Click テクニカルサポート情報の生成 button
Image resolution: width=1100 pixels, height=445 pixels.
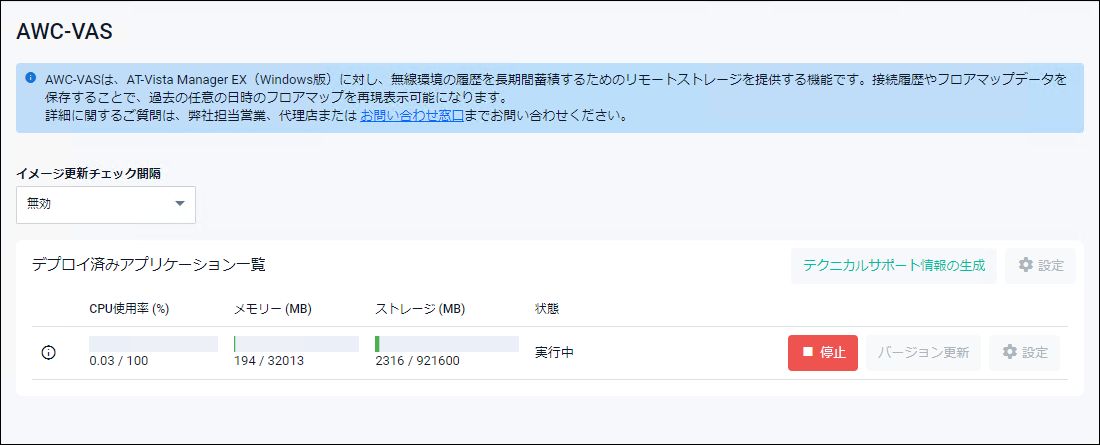pyautogui.click(x=894, y=265)
